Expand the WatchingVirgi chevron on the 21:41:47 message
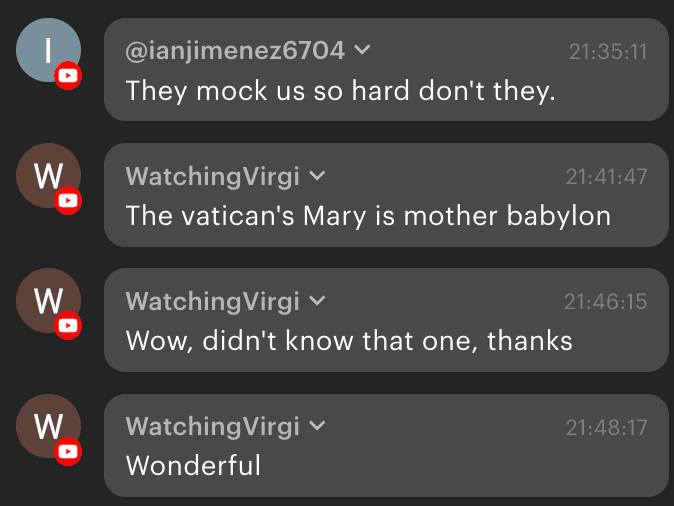The image size is (674, 506). coord(317,176)
